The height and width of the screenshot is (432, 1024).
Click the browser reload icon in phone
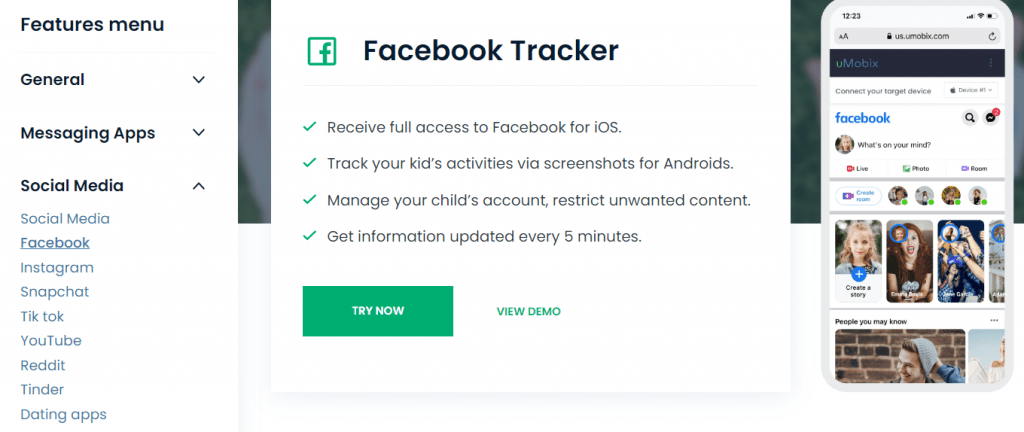(x=992, y=36)
